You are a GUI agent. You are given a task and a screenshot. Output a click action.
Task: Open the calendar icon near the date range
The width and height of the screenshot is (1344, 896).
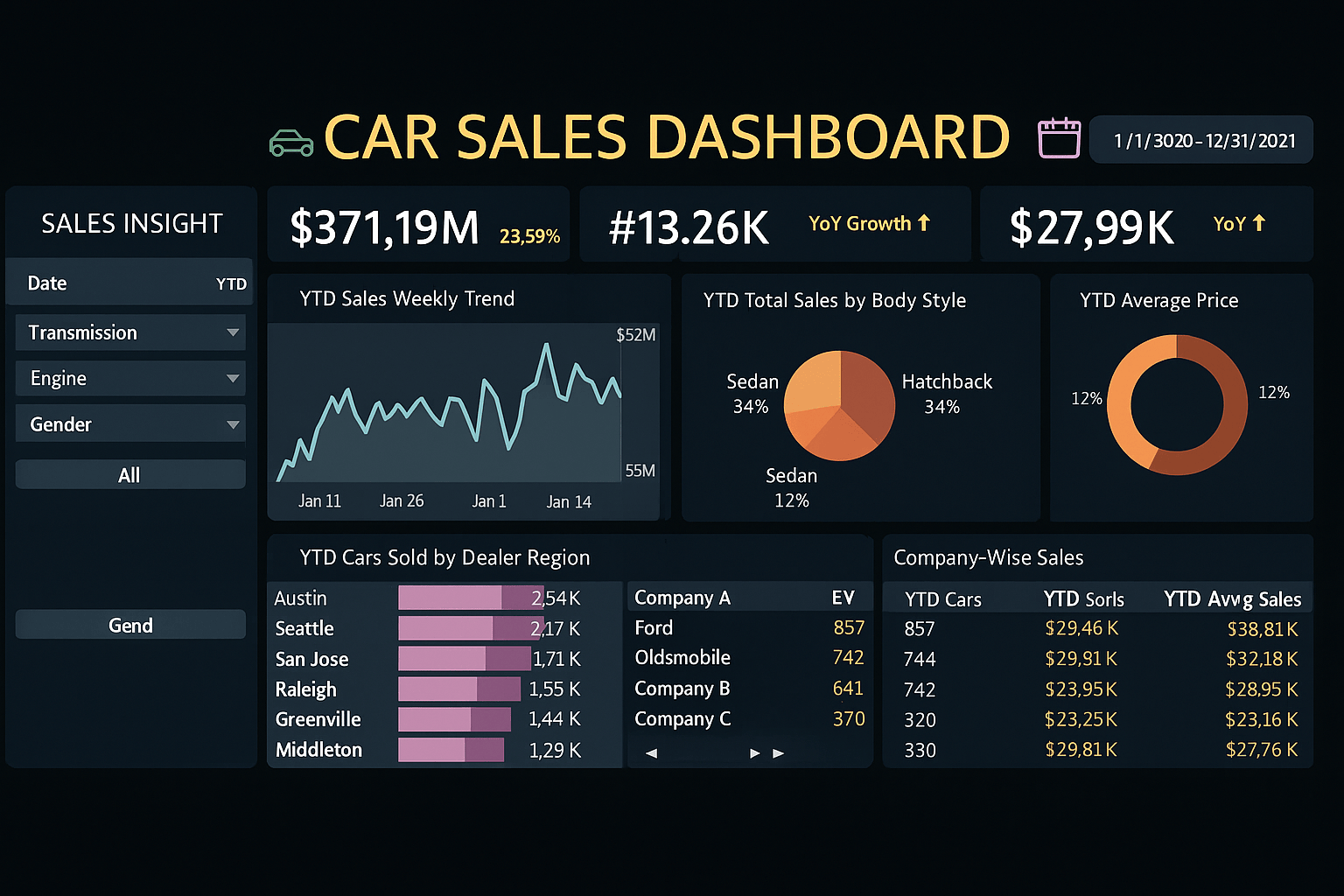click(x=1058, y=138)
